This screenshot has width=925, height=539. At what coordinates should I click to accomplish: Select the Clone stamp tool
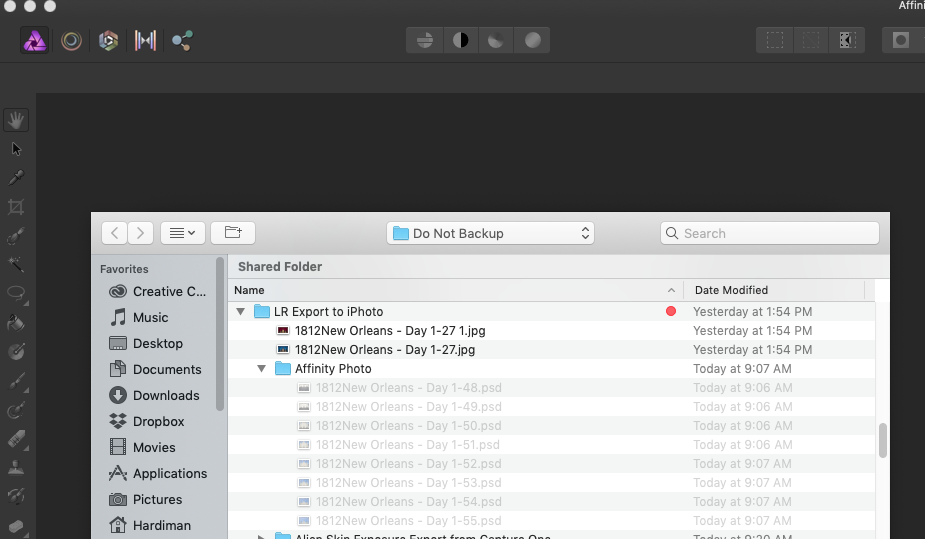pos(16,468)
